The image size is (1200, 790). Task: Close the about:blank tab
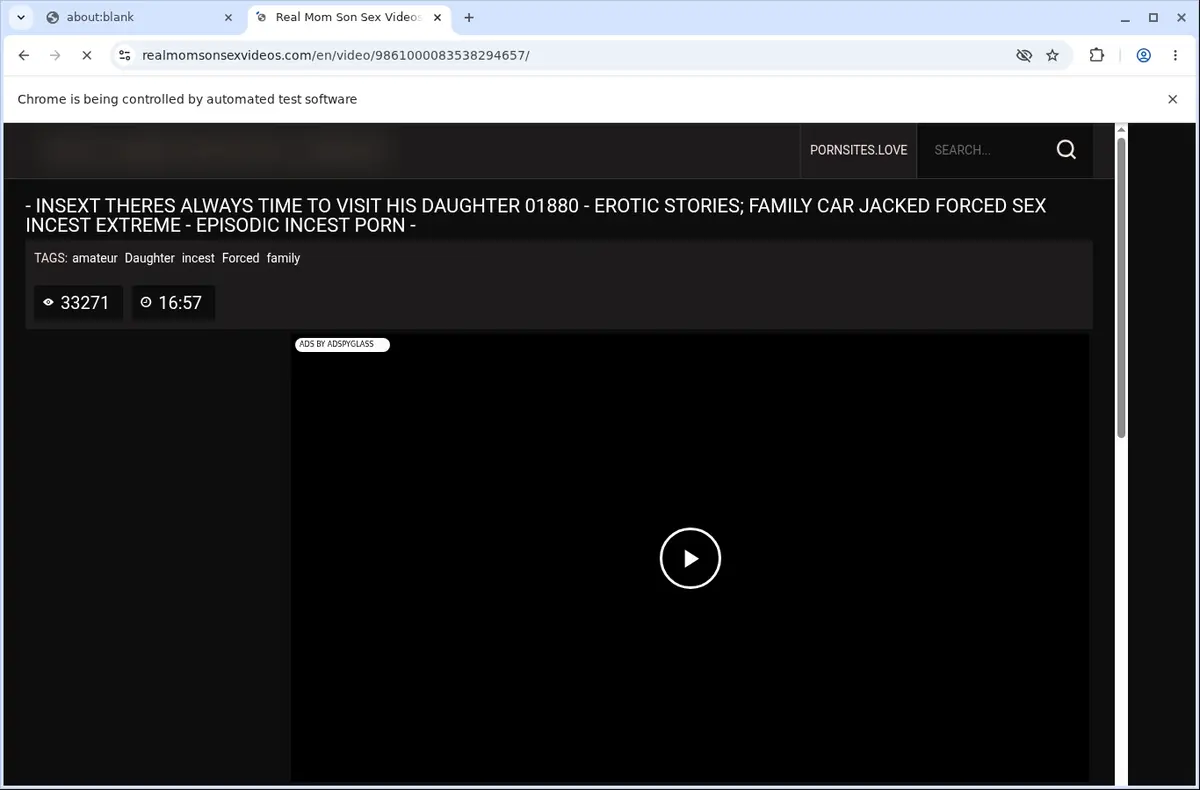(x=228, y=17)
